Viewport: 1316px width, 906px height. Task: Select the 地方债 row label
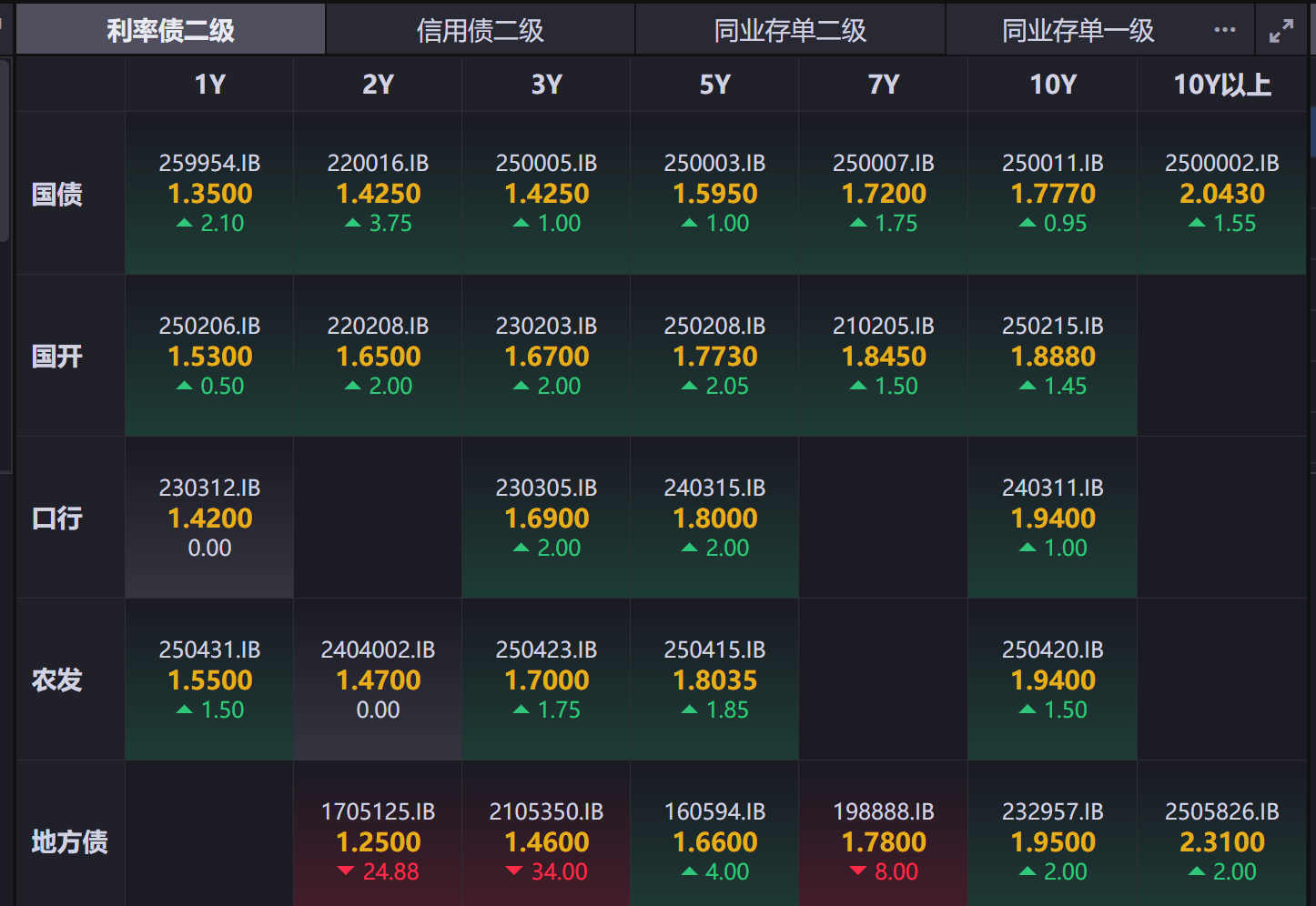(x=69, y=841)
